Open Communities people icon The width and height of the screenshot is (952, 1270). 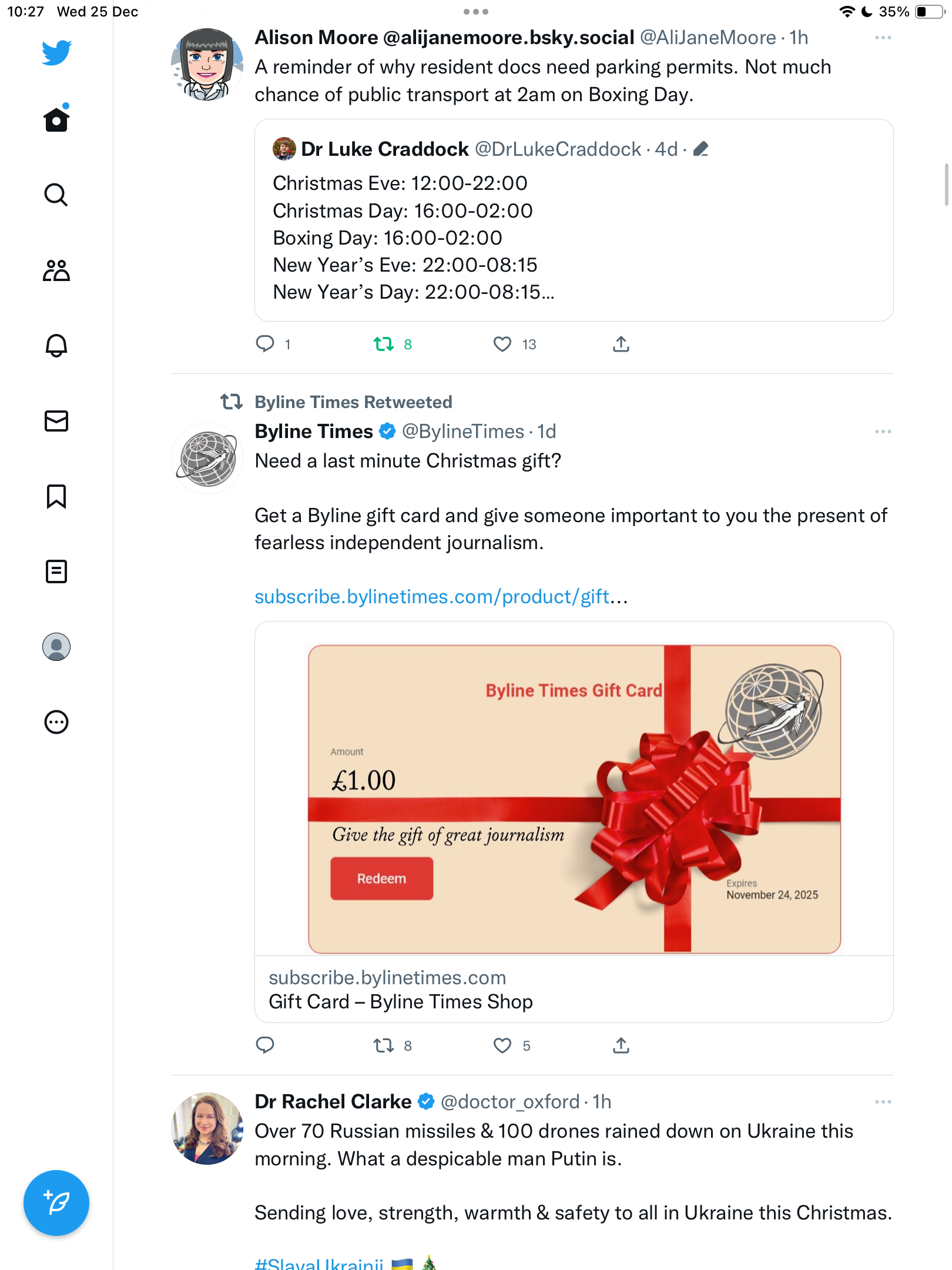coord(56,270)
